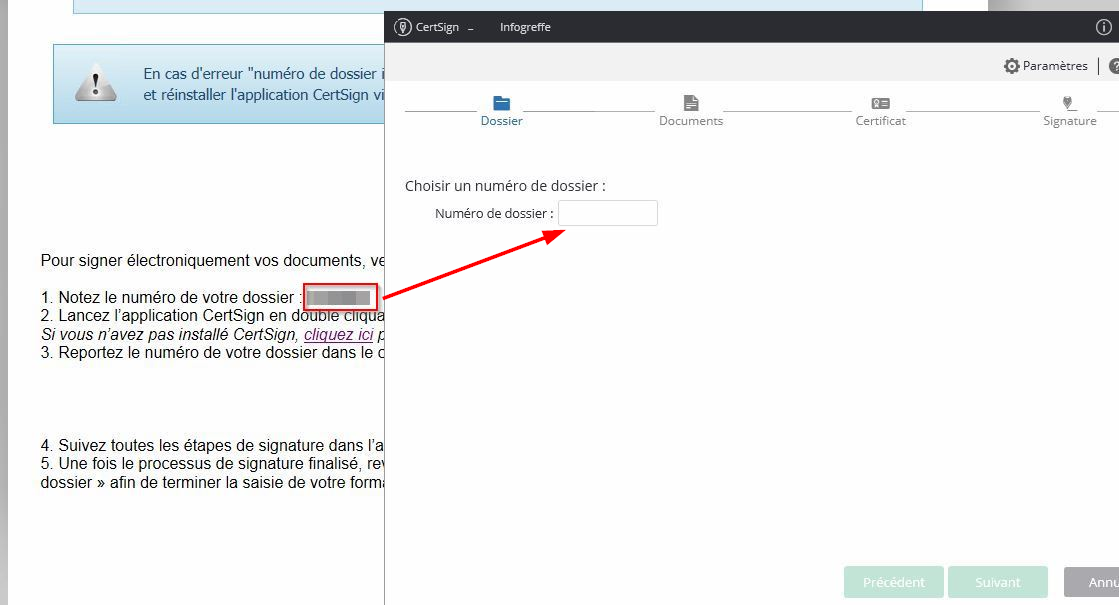The height and width of the screenshot is (605, 1119).
Task: Select the Dossier folder step icon
Action: 502,103
